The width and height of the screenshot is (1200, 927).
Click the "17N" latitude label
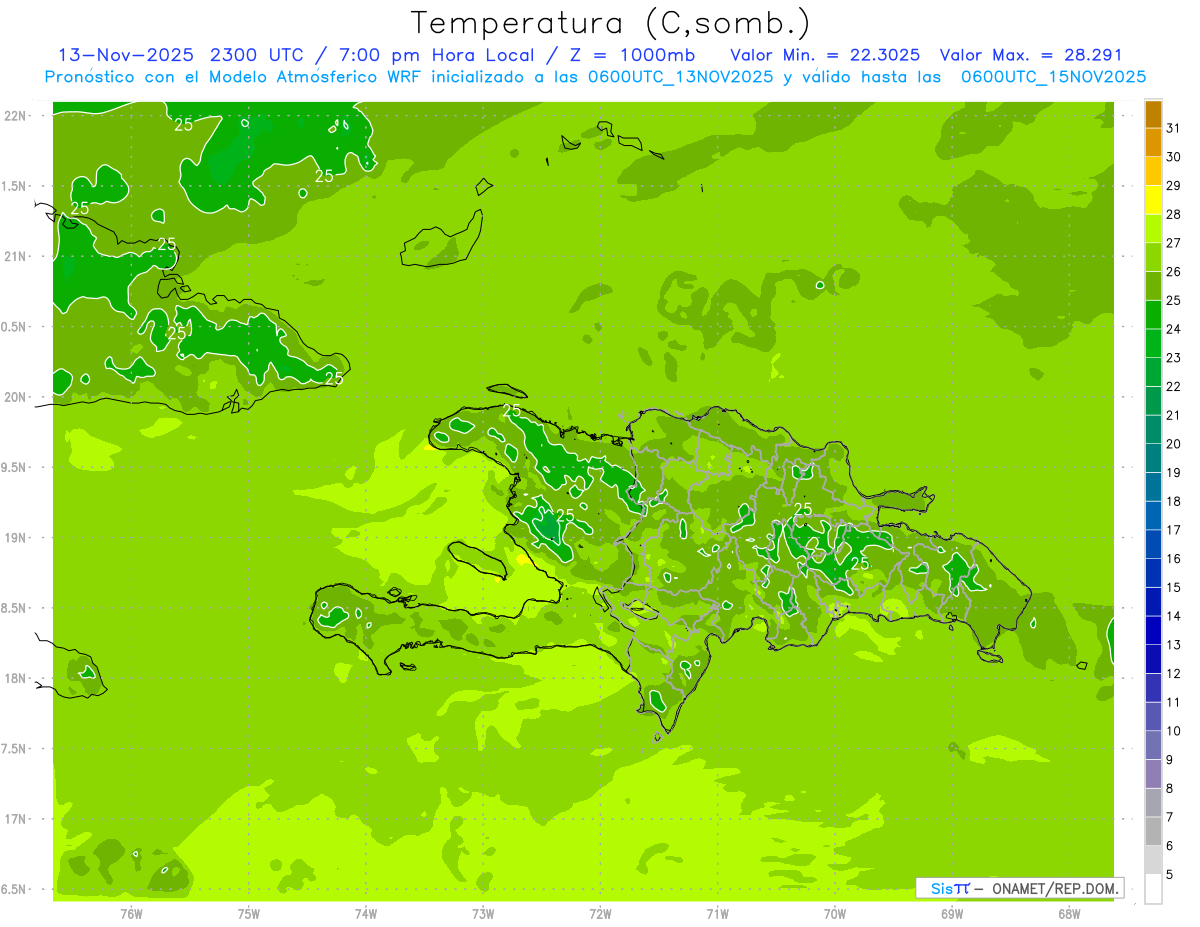pos(15,819)
